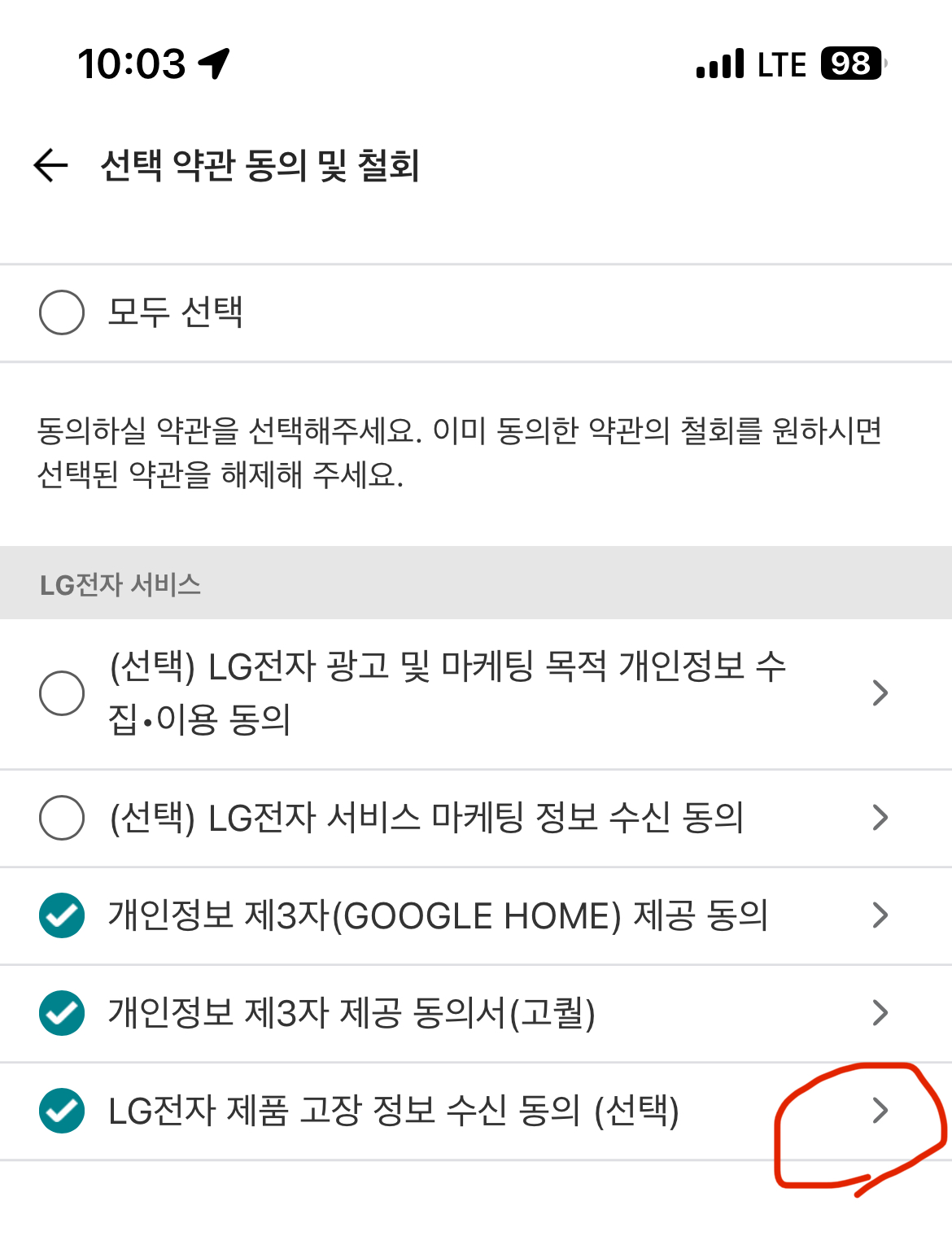This screenshot has width=952, height=1258.
Task: Tap the back arrow icon
Action: pos(50,165)
